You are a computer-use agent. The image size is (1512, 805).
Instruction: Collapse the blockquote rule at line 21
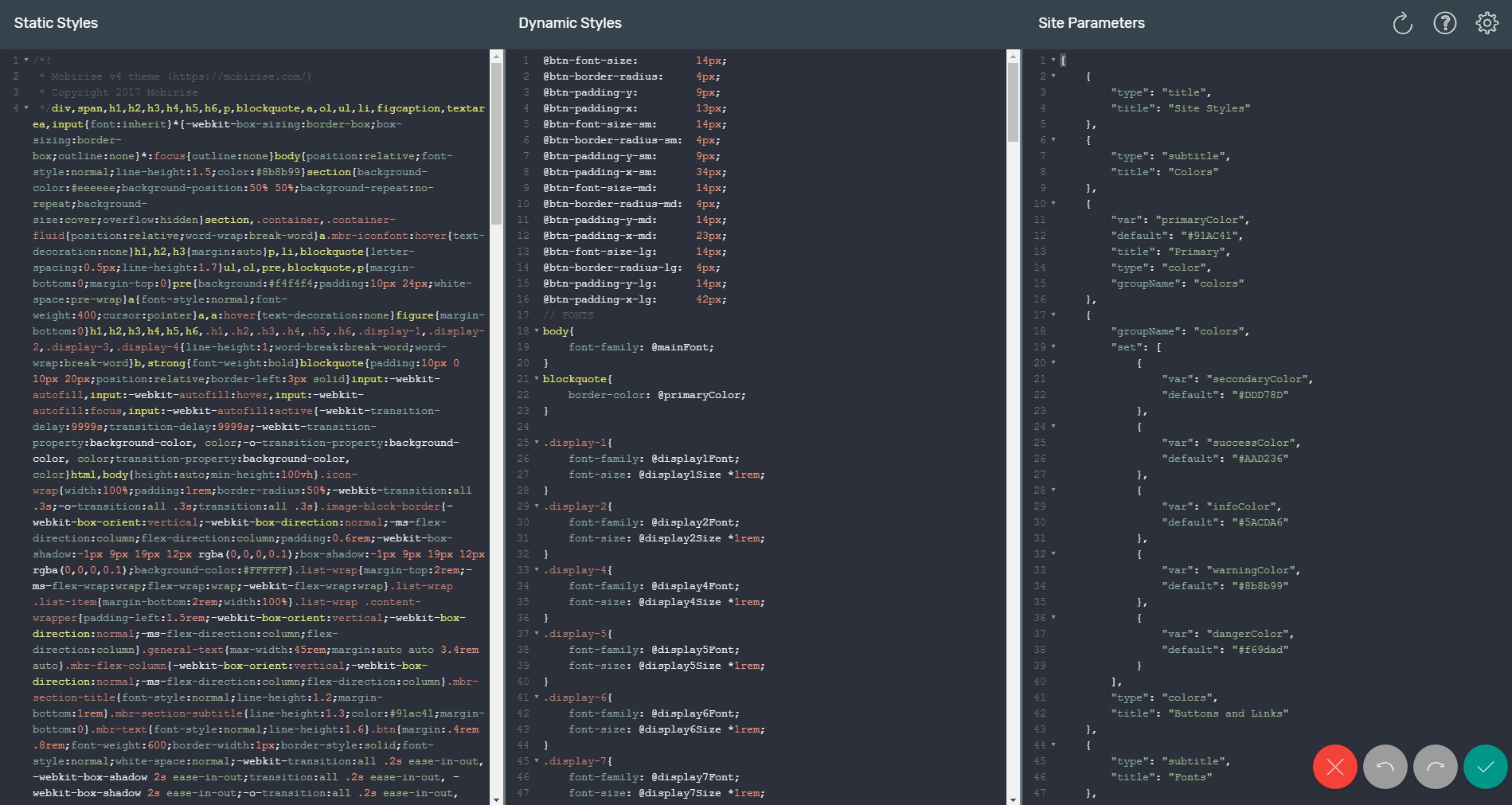[x=536, y=378]
